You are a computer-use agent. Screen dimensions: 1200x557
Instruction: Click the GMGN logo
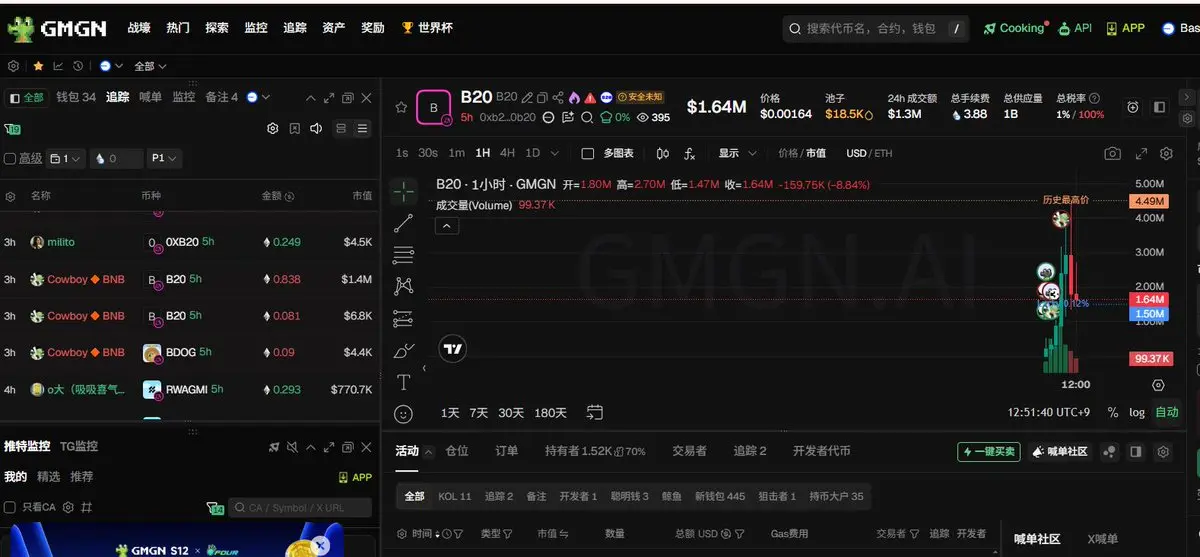tap(57, 29)
